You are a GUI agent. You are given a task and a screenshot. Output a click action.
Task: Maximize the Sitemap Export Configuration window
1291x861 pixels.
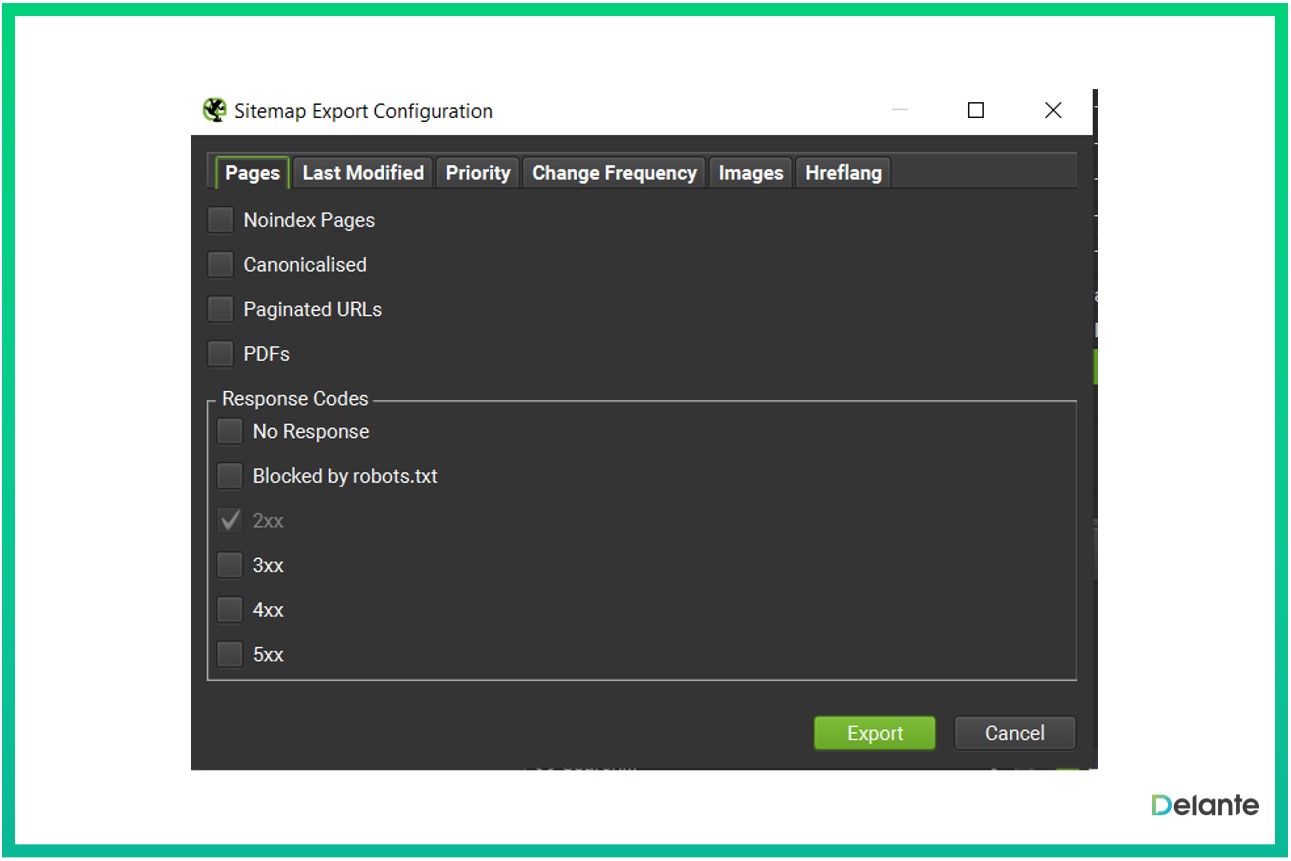point(976,110)
